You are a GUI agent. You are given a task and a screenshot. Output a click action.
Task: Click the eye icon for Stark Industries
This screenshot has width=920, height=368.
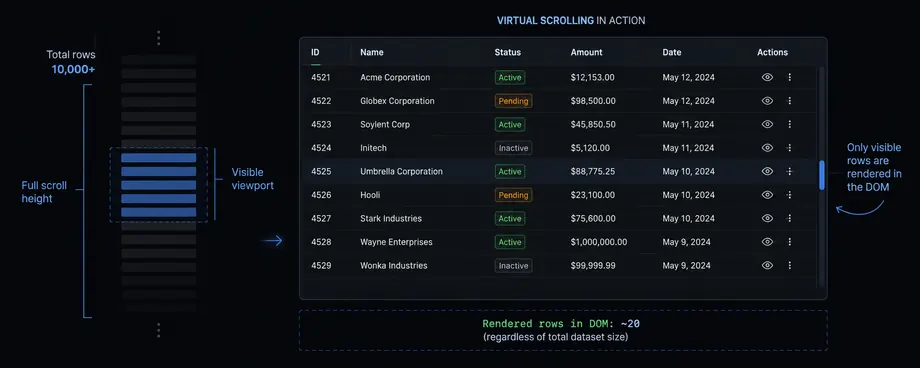tap(767, 218)
